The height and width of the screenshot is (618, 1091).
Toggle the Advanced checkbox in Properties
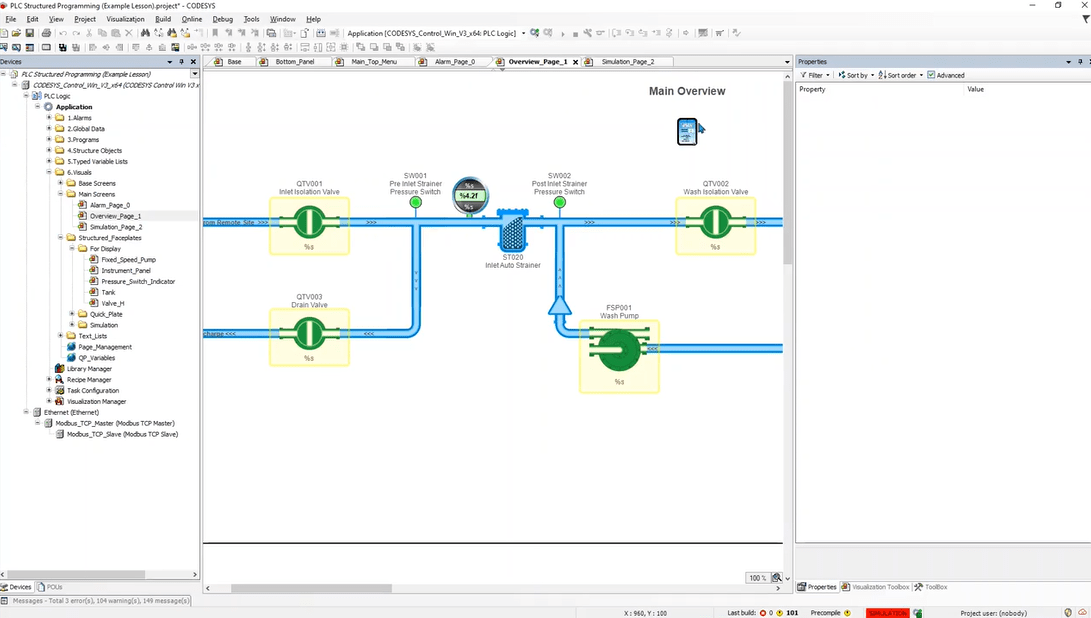[931, 75]
